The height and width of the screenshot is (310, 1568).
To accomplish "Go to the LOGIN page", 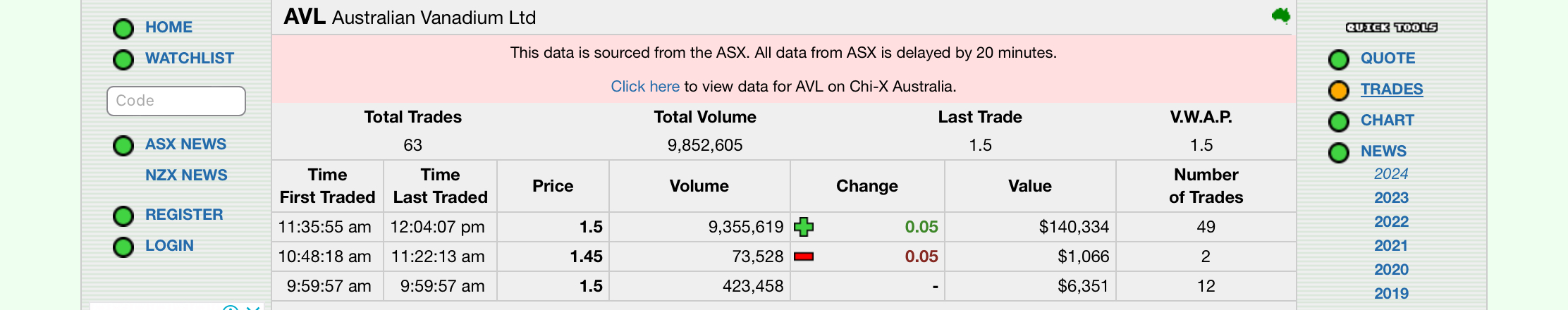I will 169,245.
